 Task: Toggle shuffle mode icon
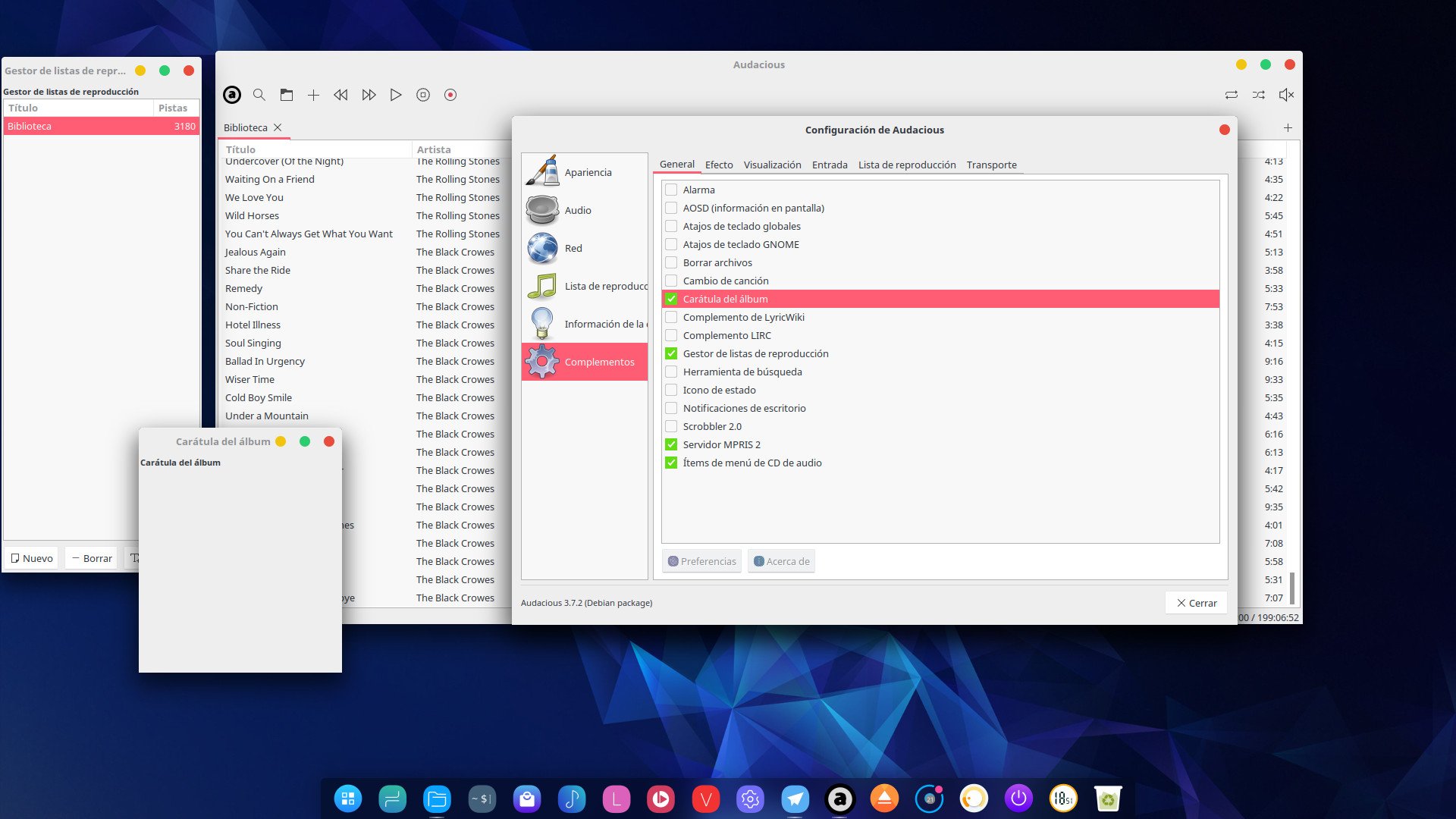pos(1259,95)
